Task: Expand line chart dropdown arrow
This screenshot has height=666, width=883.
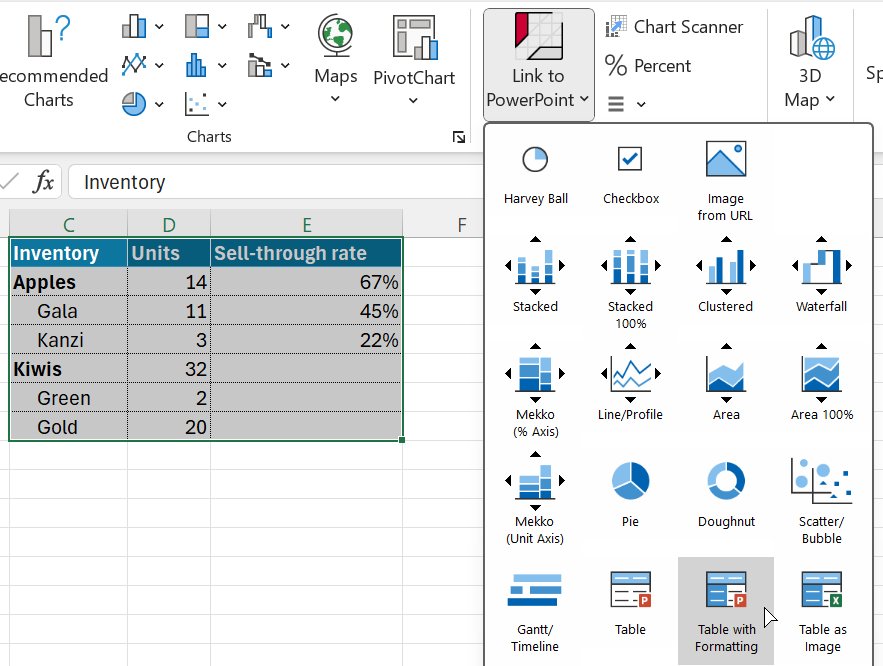Action: pyautogui.click(x=159, y=65)
